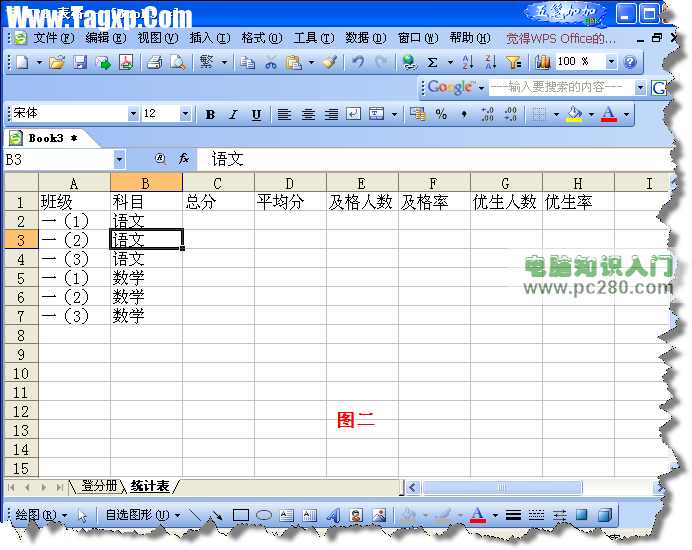The width and height of the screenshot is (692, 550).
Task: Click the Copy icon
Action: (248, 62)
